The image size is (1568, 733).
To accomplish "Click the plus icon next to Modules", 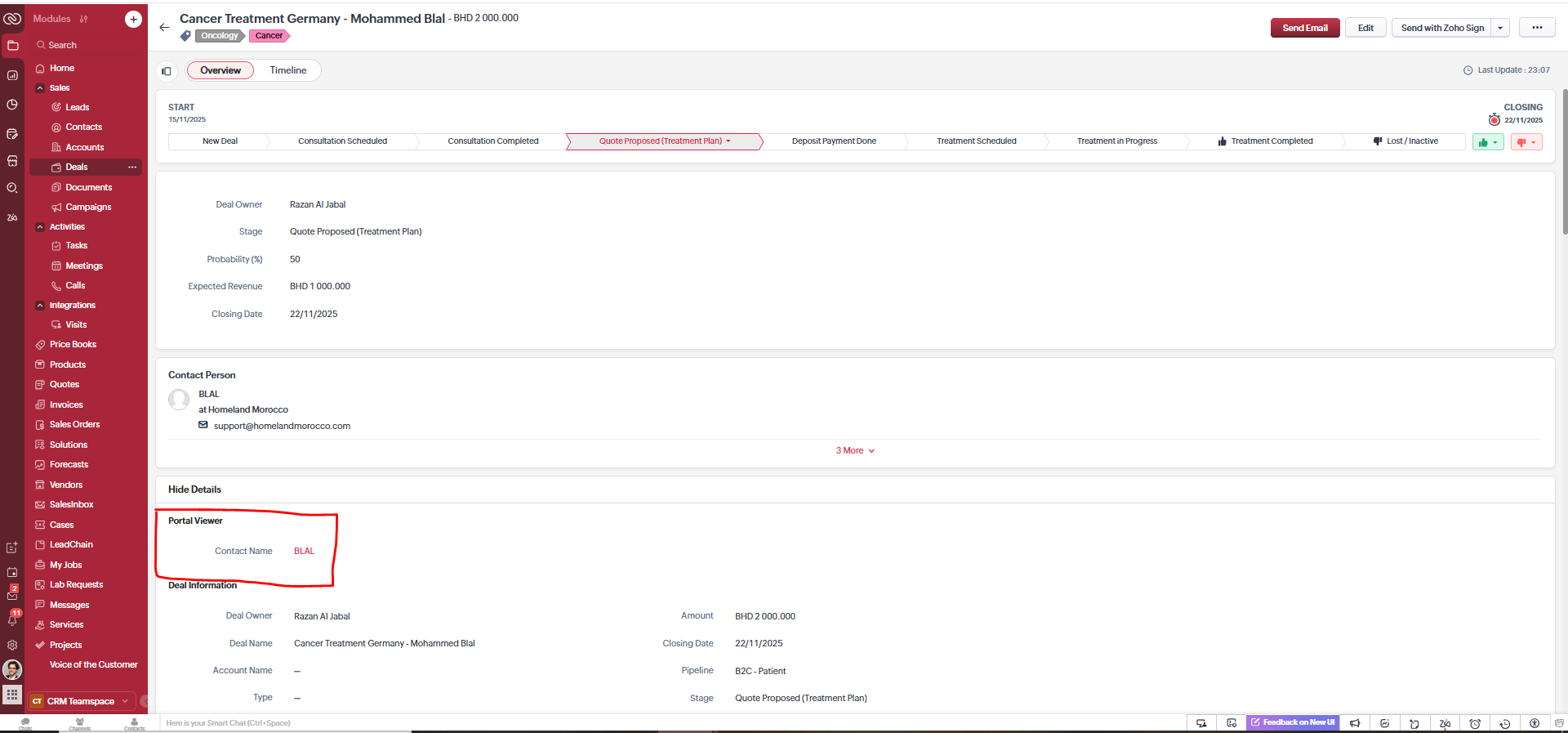I will 133,19.
